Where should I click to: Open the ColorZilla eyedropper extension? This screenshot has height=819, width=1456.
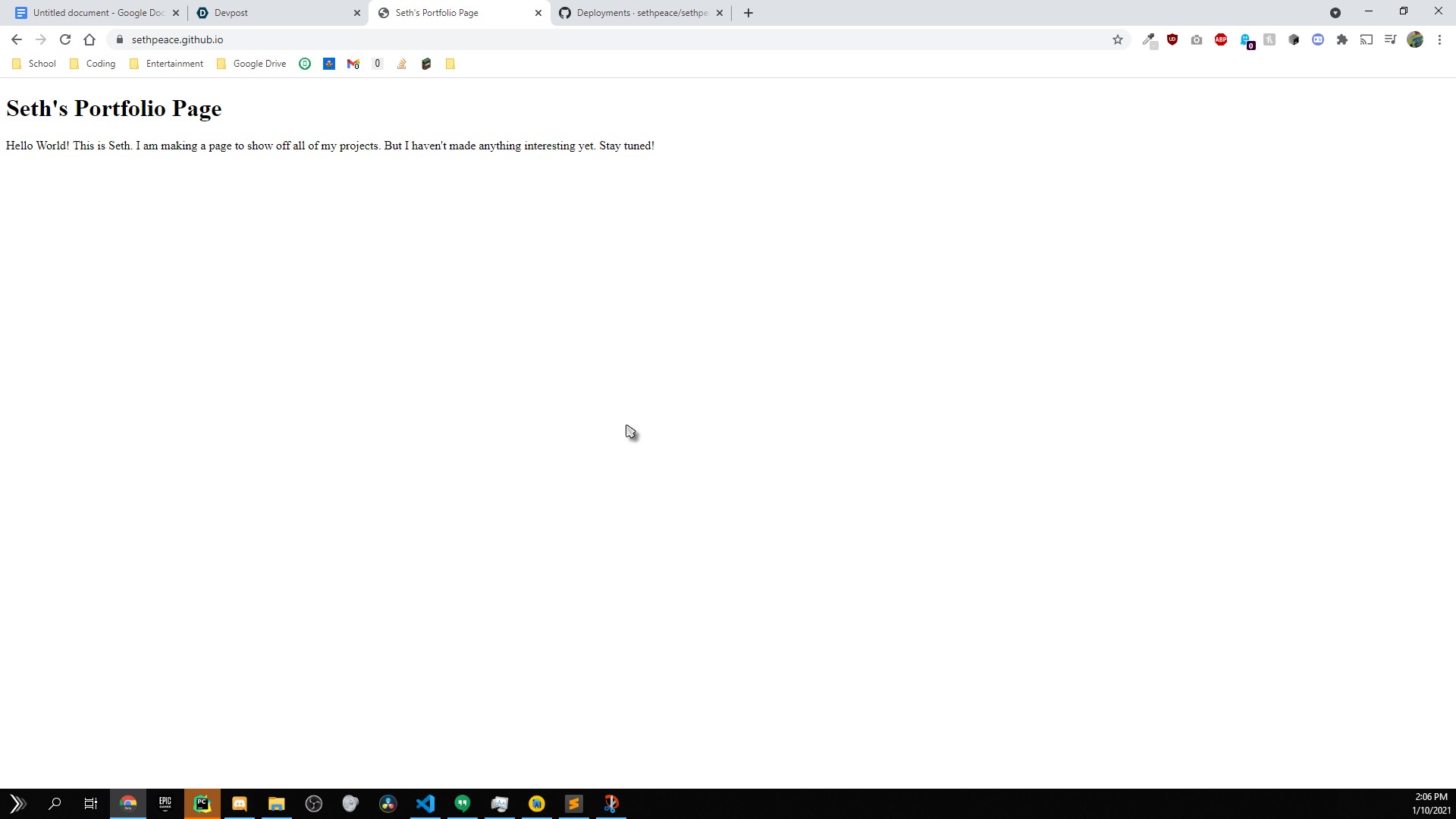pyautogui.click(x=1149, y=39)
